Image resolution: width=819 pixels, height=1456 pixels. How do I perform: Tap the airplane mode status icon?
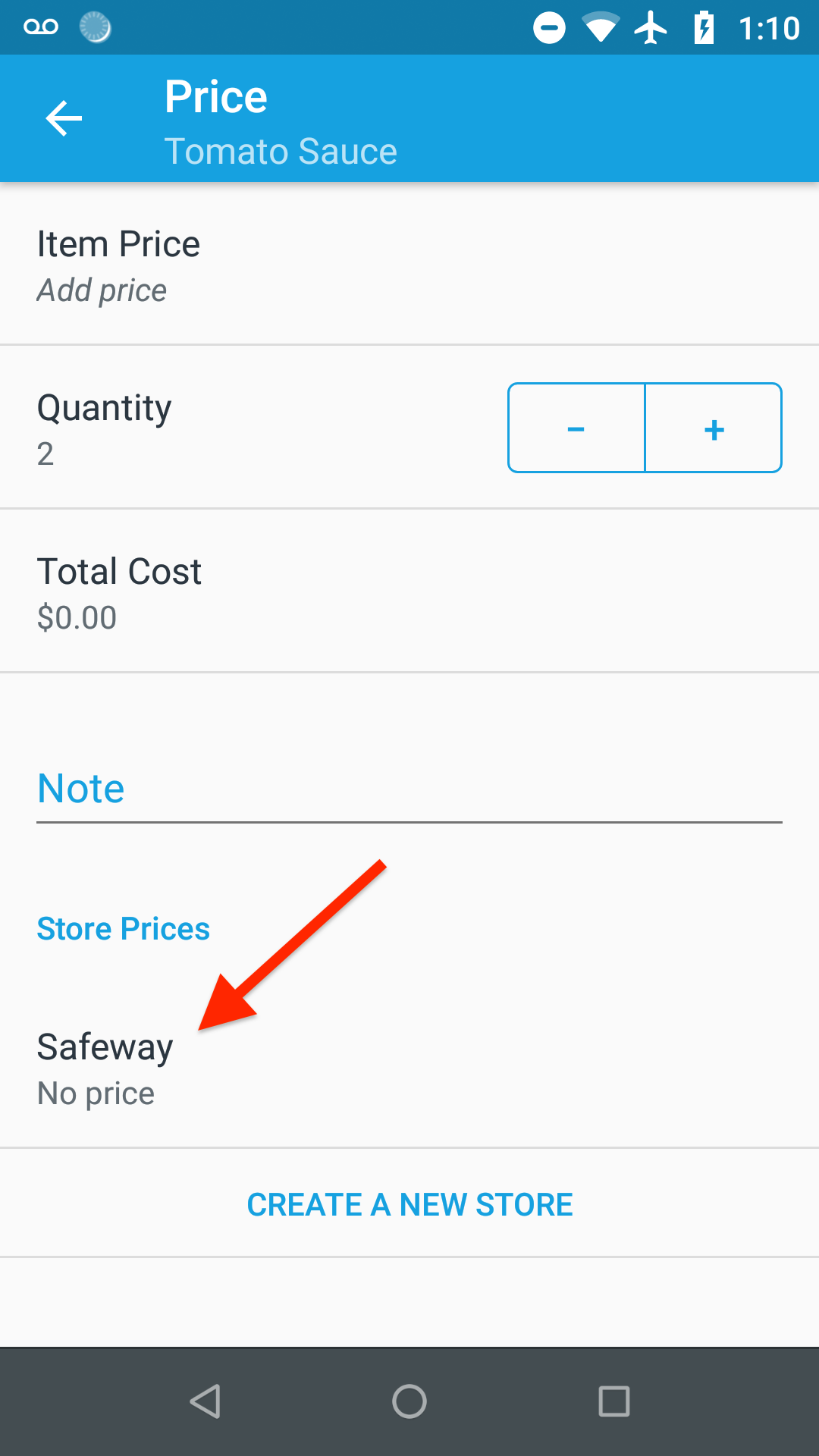[x=651, y=28]
